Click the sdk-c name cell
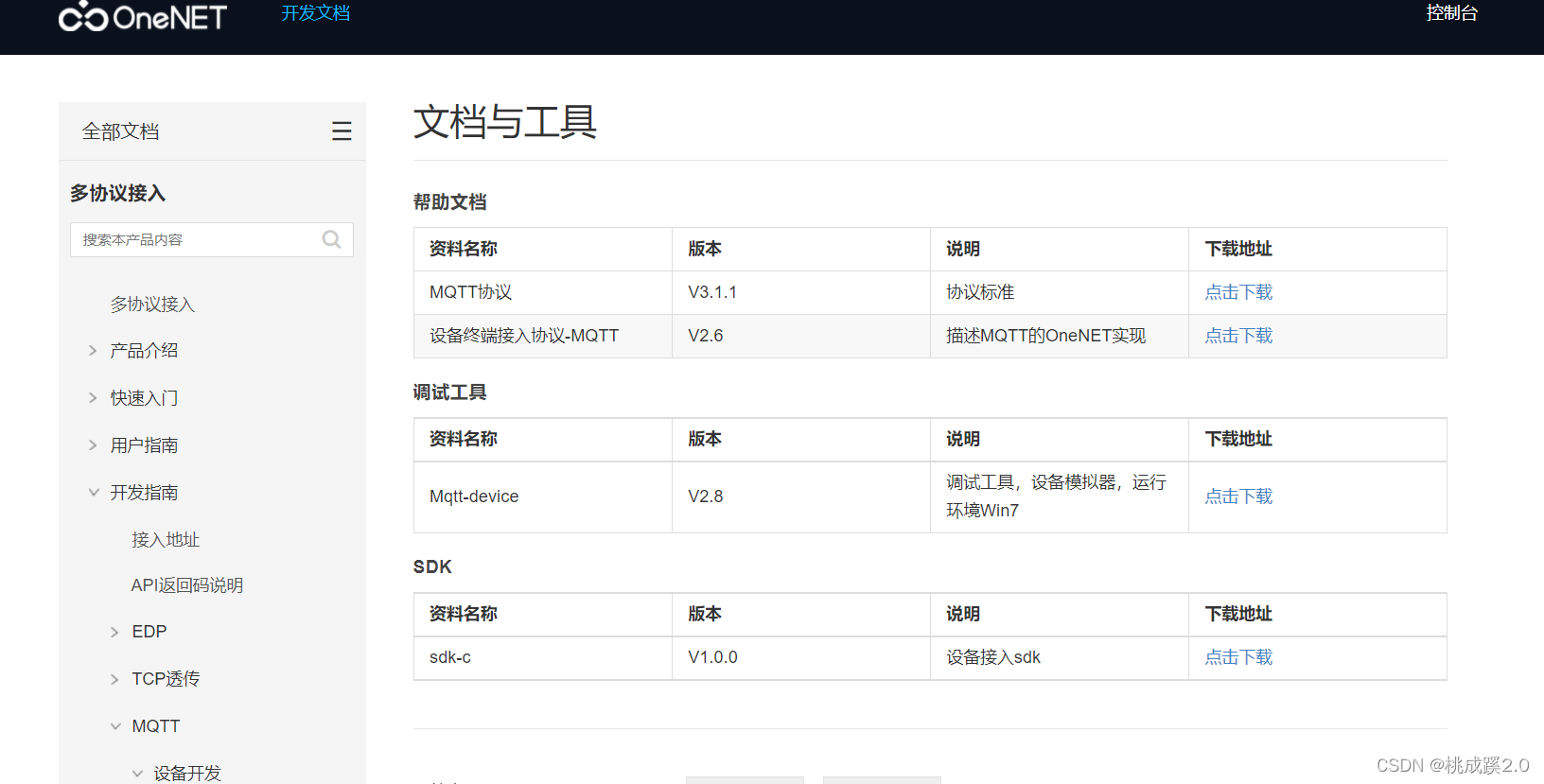This screenshot has height=784, width=1544. click(543, 657)
